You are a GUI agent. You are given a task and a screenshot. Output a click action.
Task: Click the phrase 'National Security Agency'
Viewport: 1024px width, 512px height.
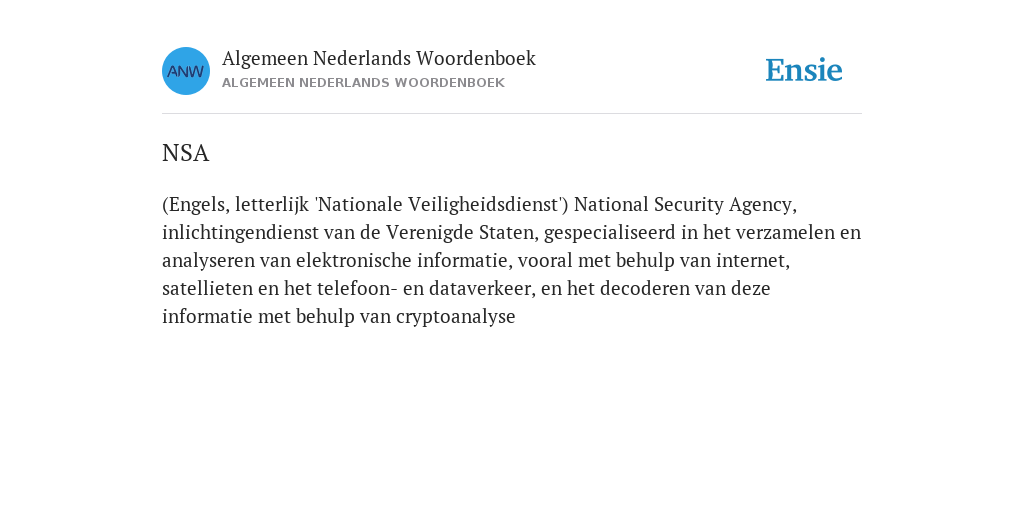coord(685,205)
